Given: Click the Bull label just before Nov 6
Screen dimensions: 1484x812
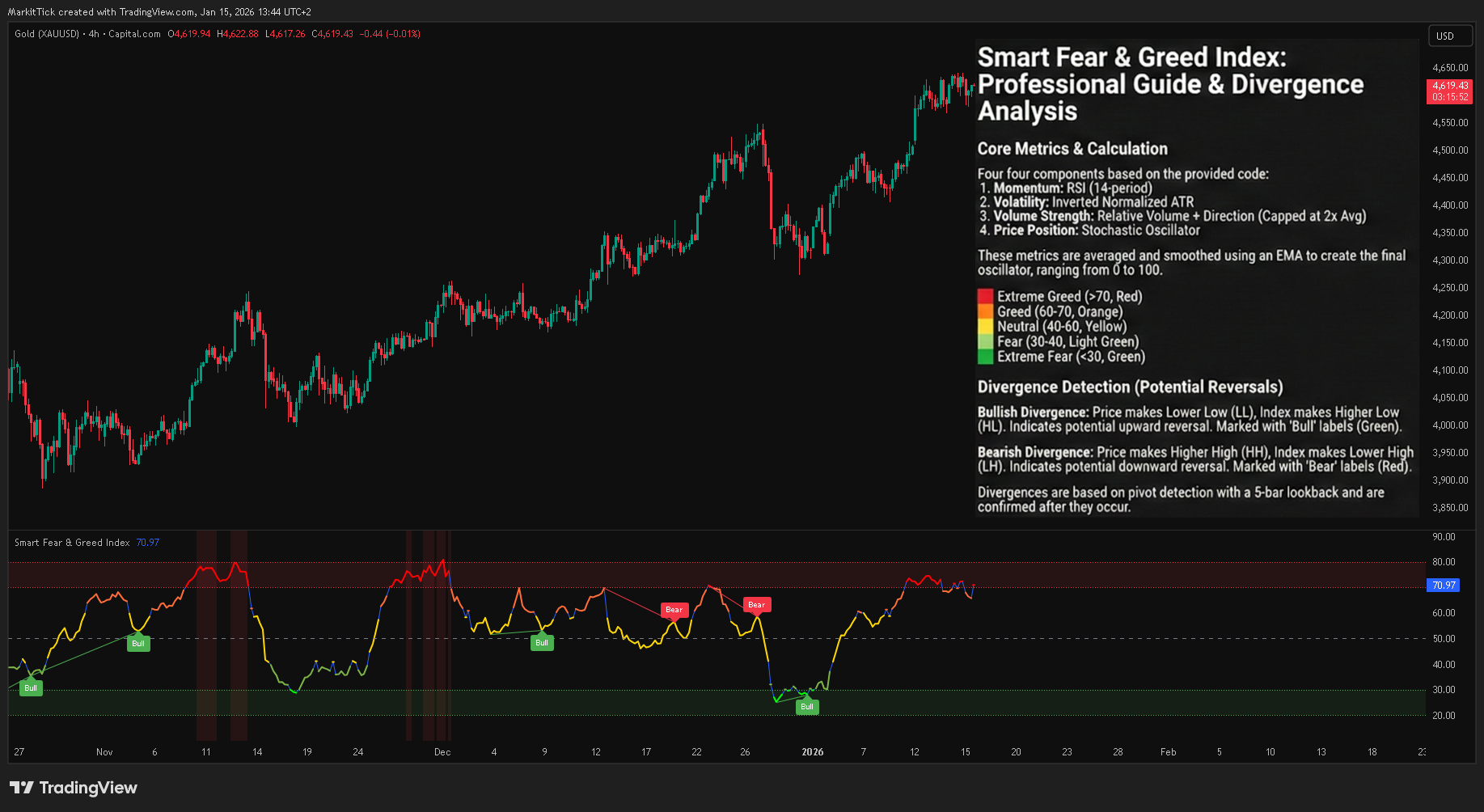Looking at the screenshot, I should [138, 644].
